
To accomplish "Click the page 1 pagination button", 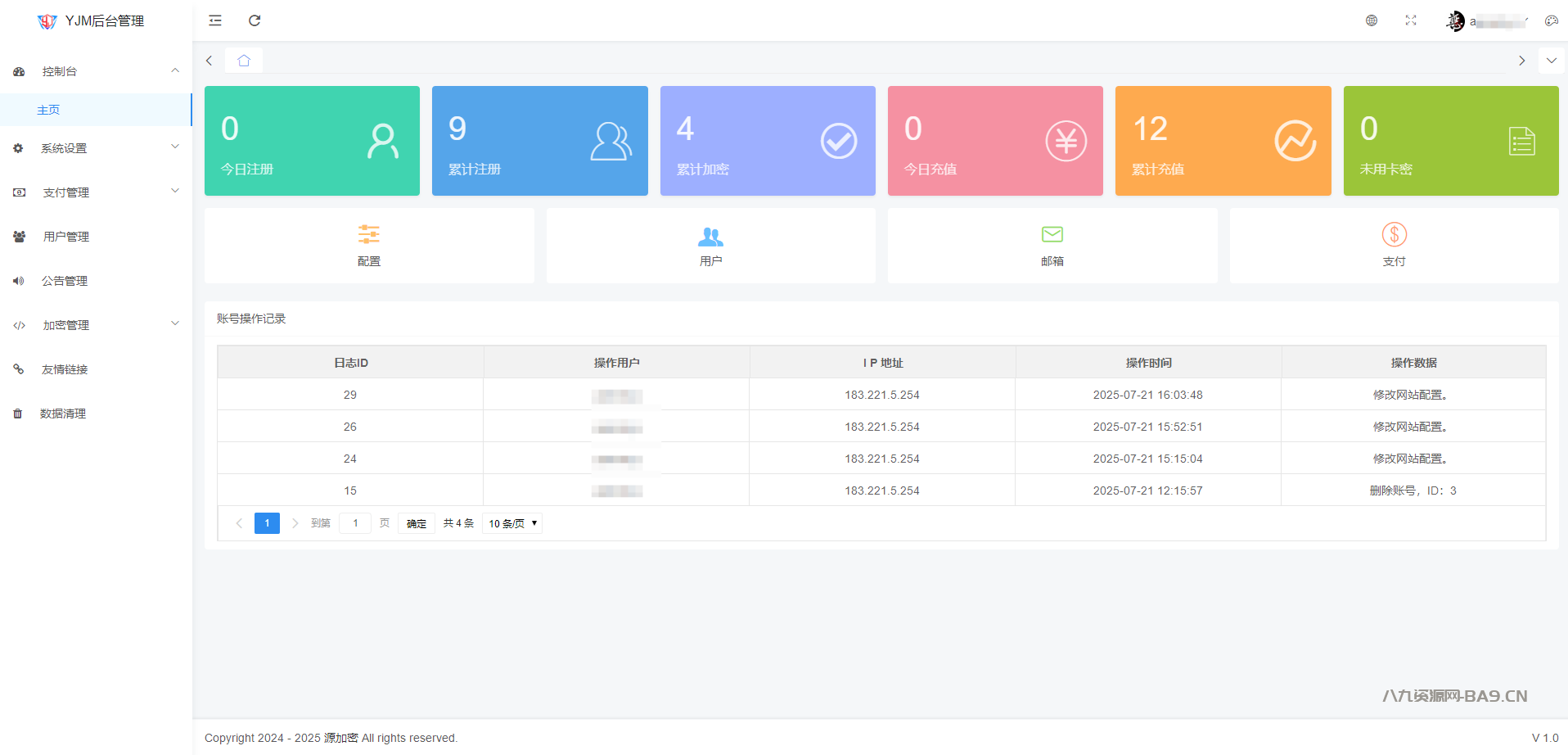I will click(x=267, y=523).
